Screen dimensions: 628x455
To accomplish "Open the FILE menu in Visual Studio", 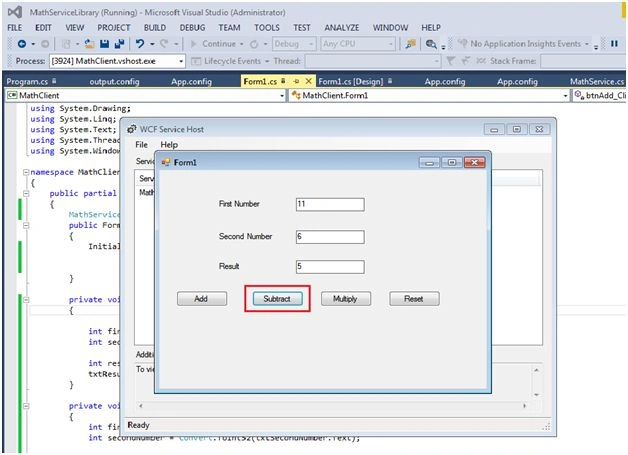I will coord(15,28).
